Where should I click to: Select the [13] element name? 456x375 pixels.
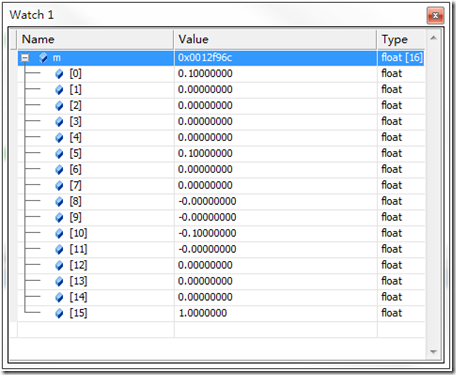coord(78,282)
